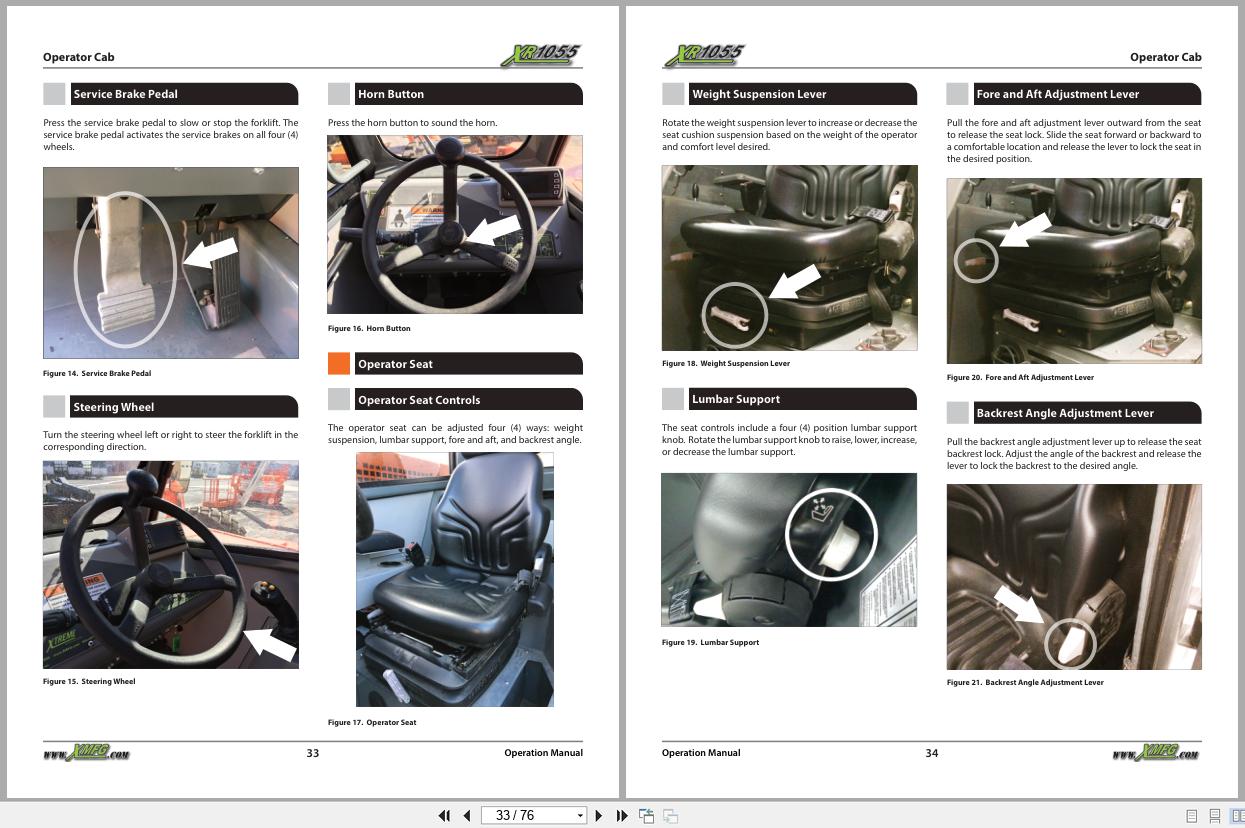This screenshot has height=828, width=1245.
Task: Click the 'Operator Cab' header on page 33
Action: tap(79, 57)
